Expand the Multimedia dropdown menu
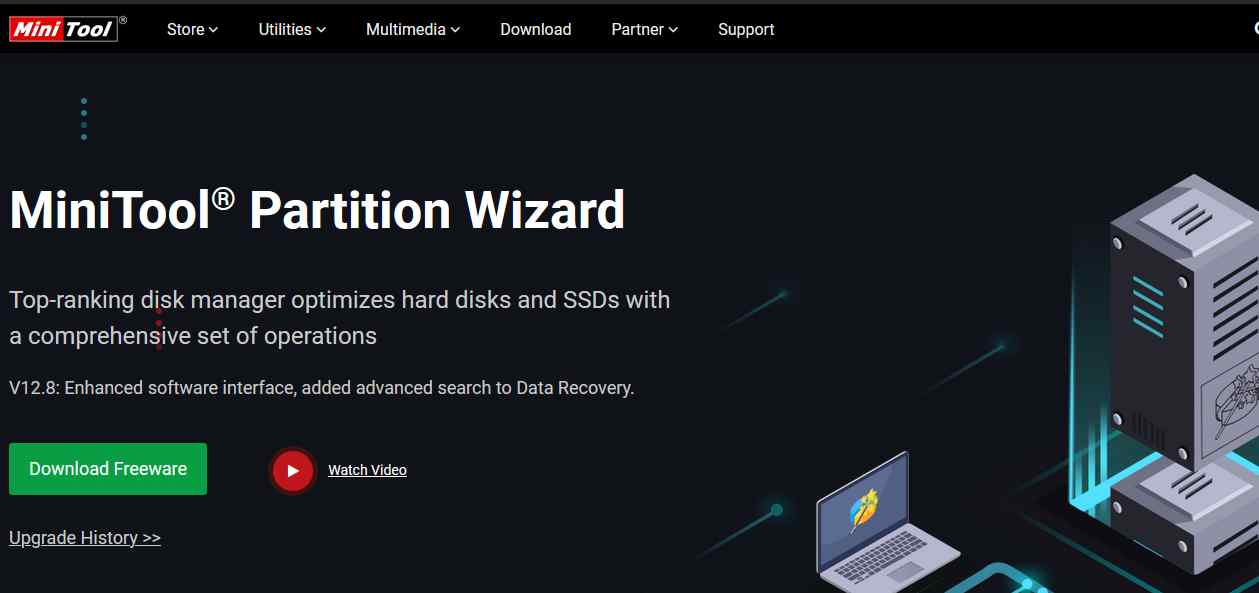The height and width of the screenshot is (593, 1259). (x=413, y=29)
